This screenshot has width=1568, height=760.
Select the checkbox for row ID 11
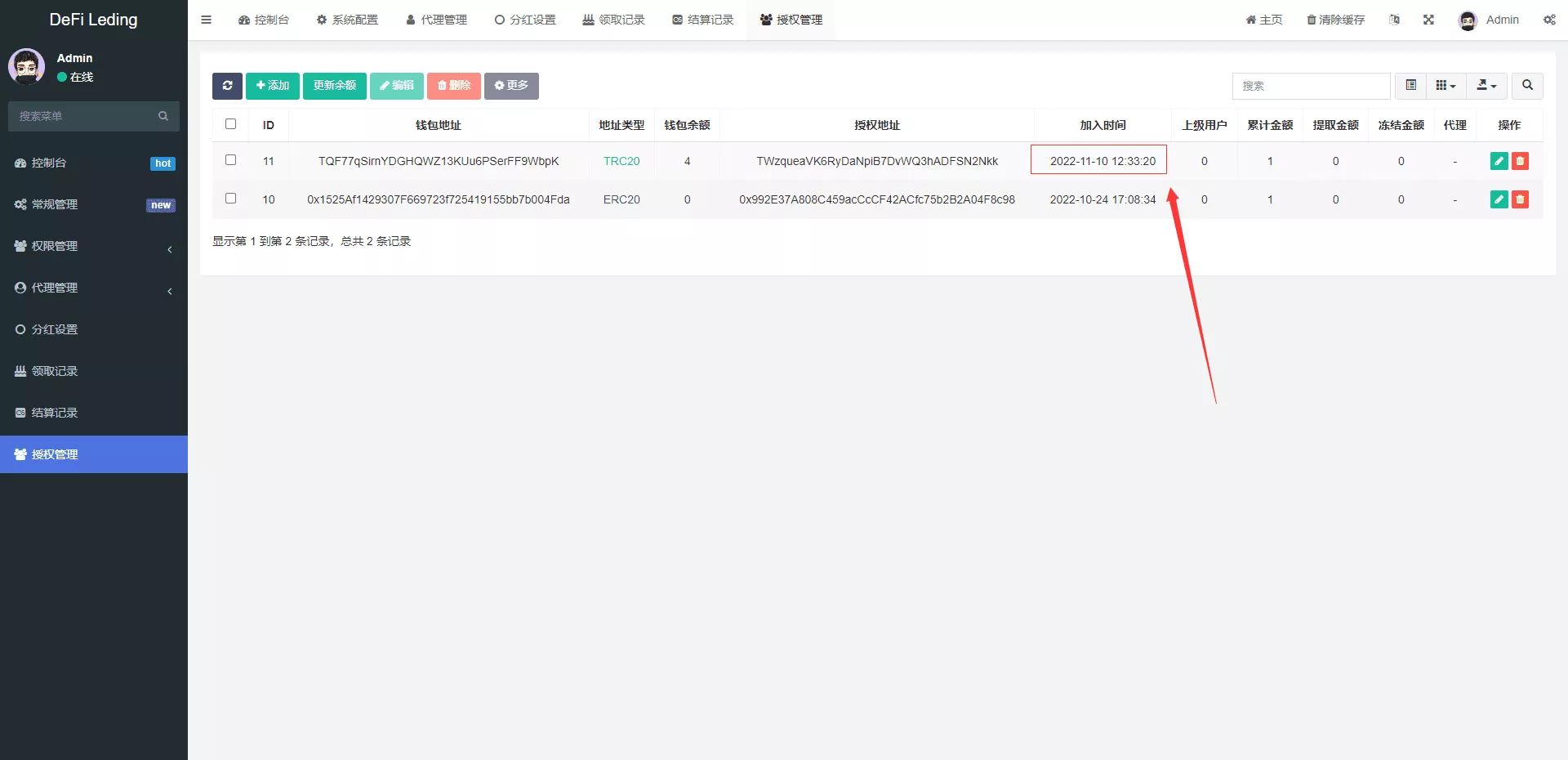230,160
